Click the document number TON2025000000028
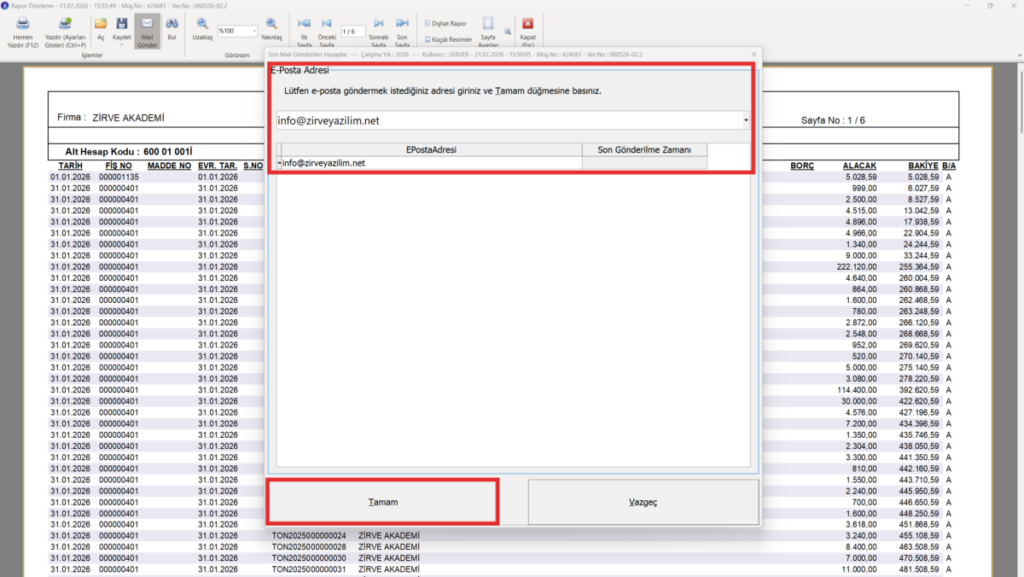This screenshot has height=577, width=1024. (309, 547)
